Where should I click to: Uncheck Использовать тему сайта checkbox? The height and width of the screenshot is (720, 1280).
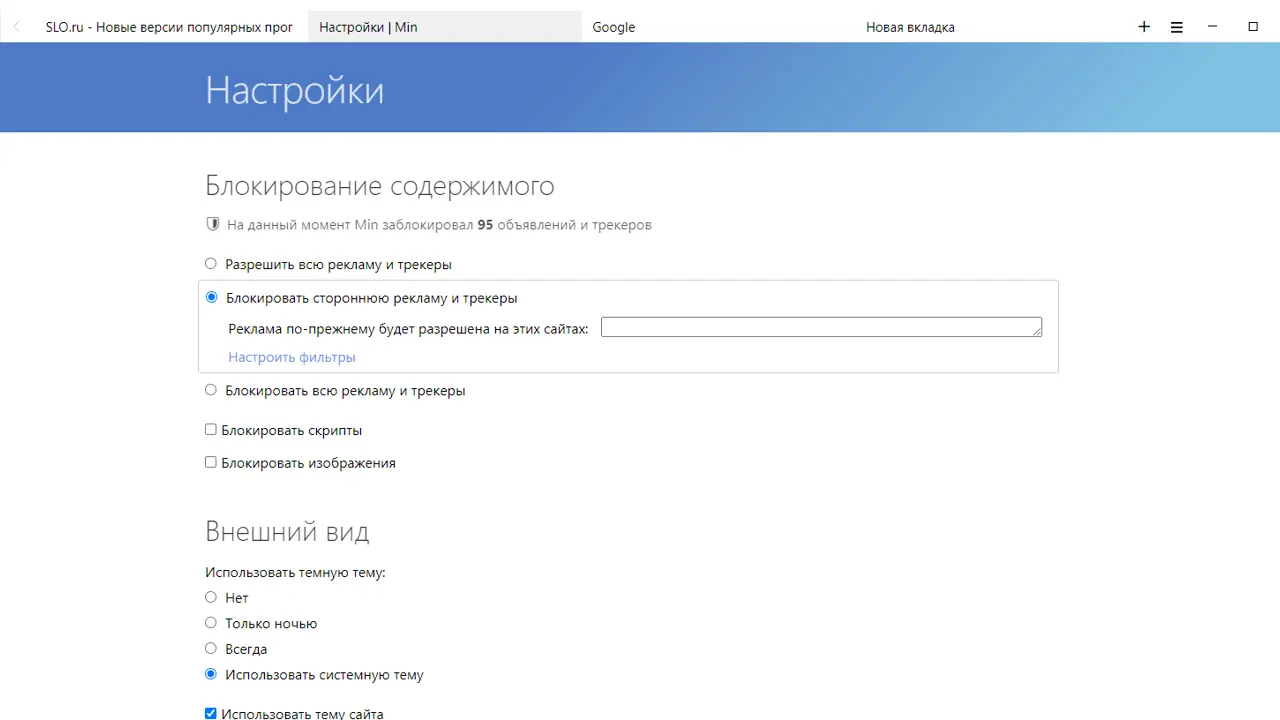[211, 713]
